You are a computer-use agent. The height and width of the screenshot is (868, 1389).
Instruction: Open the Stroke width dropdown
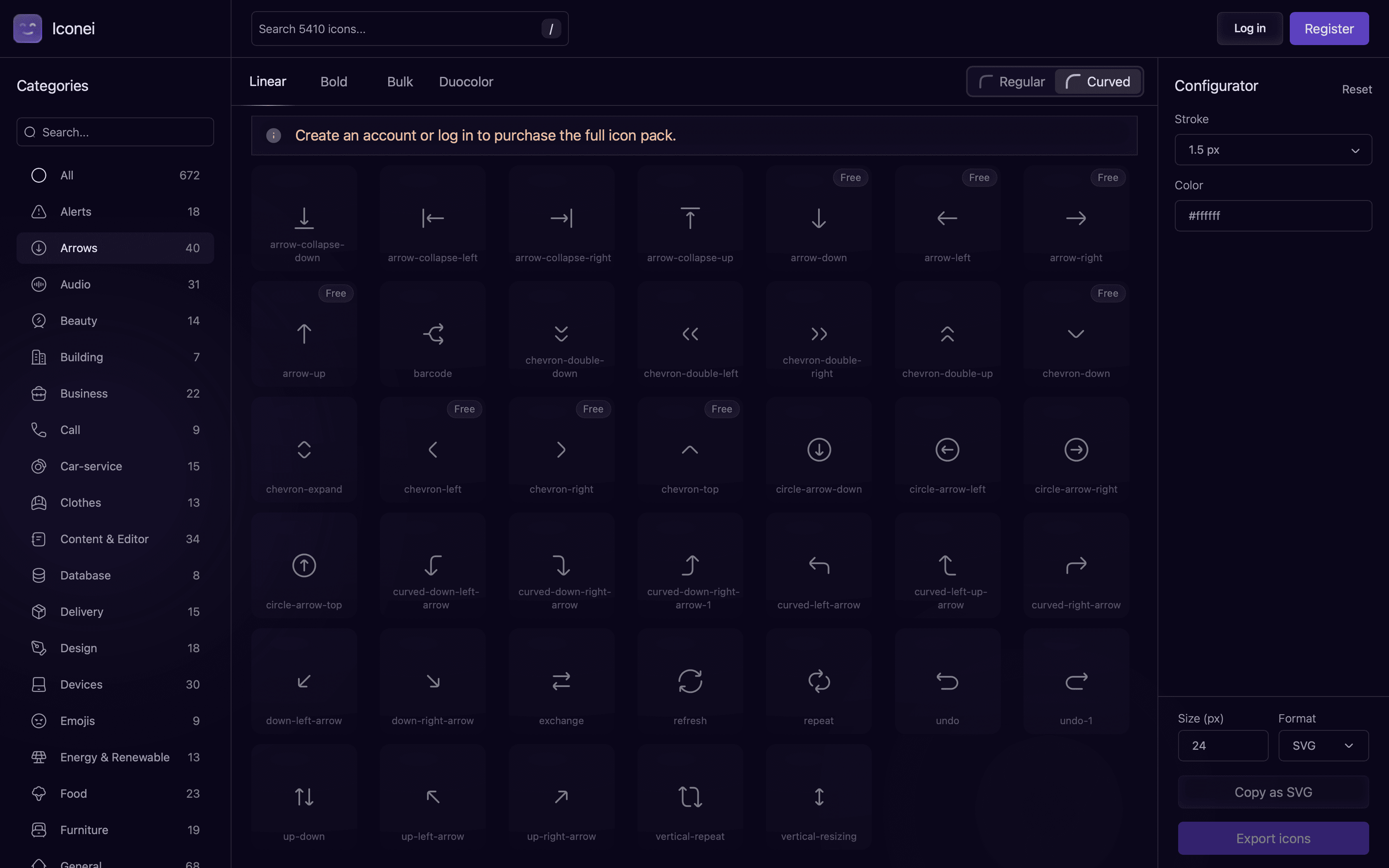pos(1273,150)
